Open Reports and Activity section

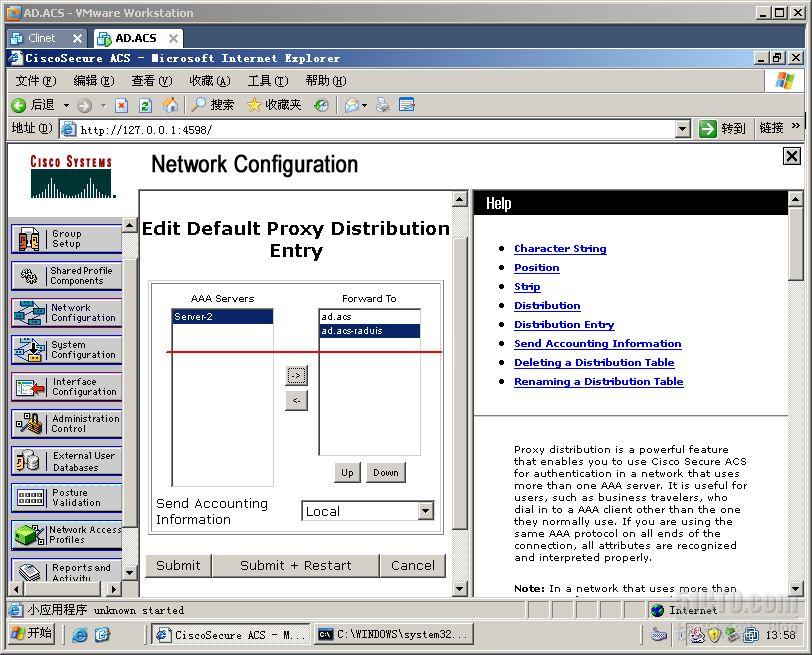pos(66,570)
